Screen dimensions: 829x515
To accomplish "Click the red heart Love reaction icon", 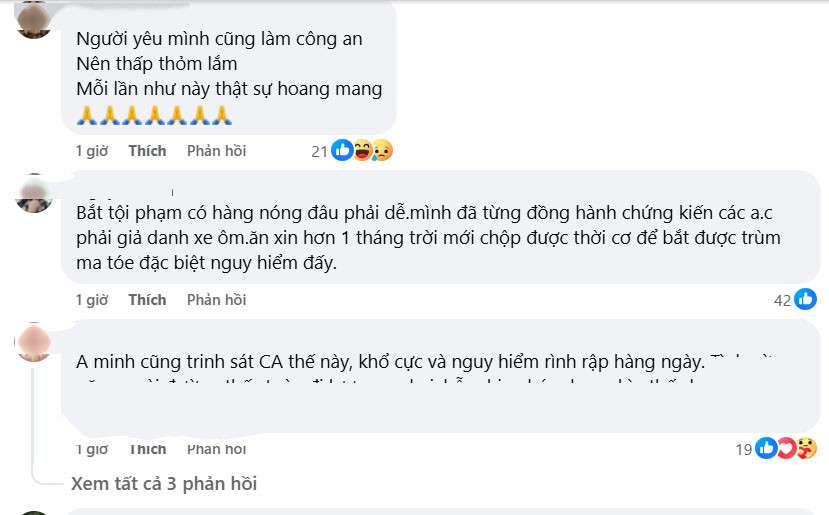I will (786, 448).
